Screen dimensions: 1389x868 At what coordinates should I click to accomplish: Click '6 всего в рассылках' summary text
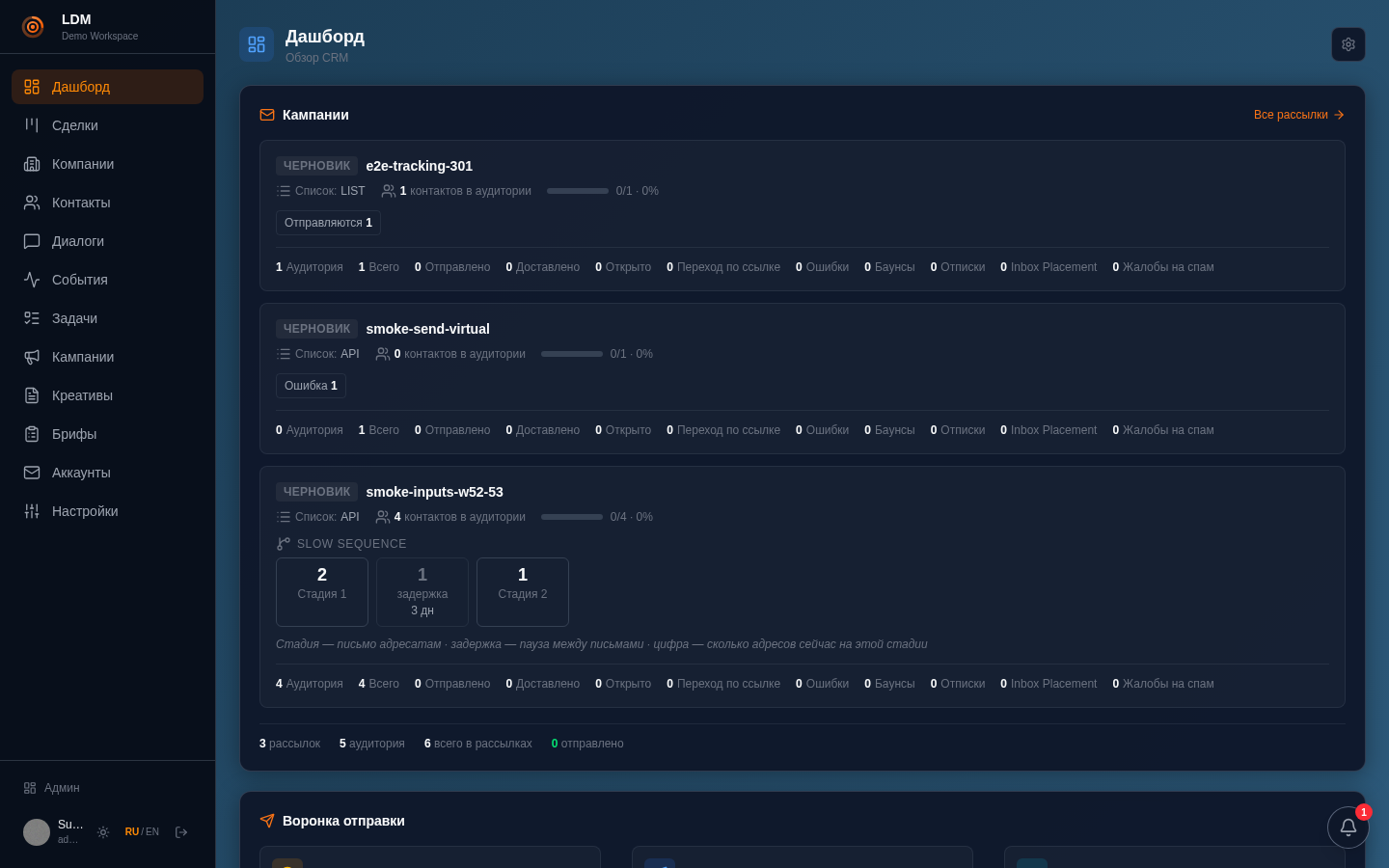tap(478, 744)
